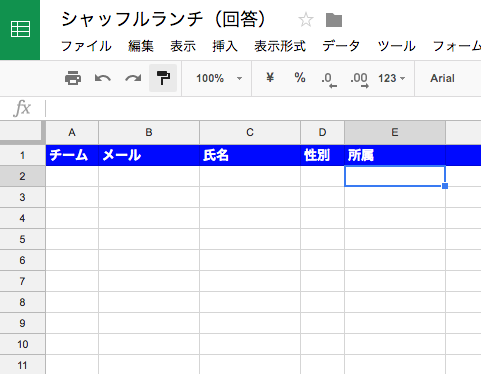
Task: Select row 10 header
Action: click(x=22, y=344)
